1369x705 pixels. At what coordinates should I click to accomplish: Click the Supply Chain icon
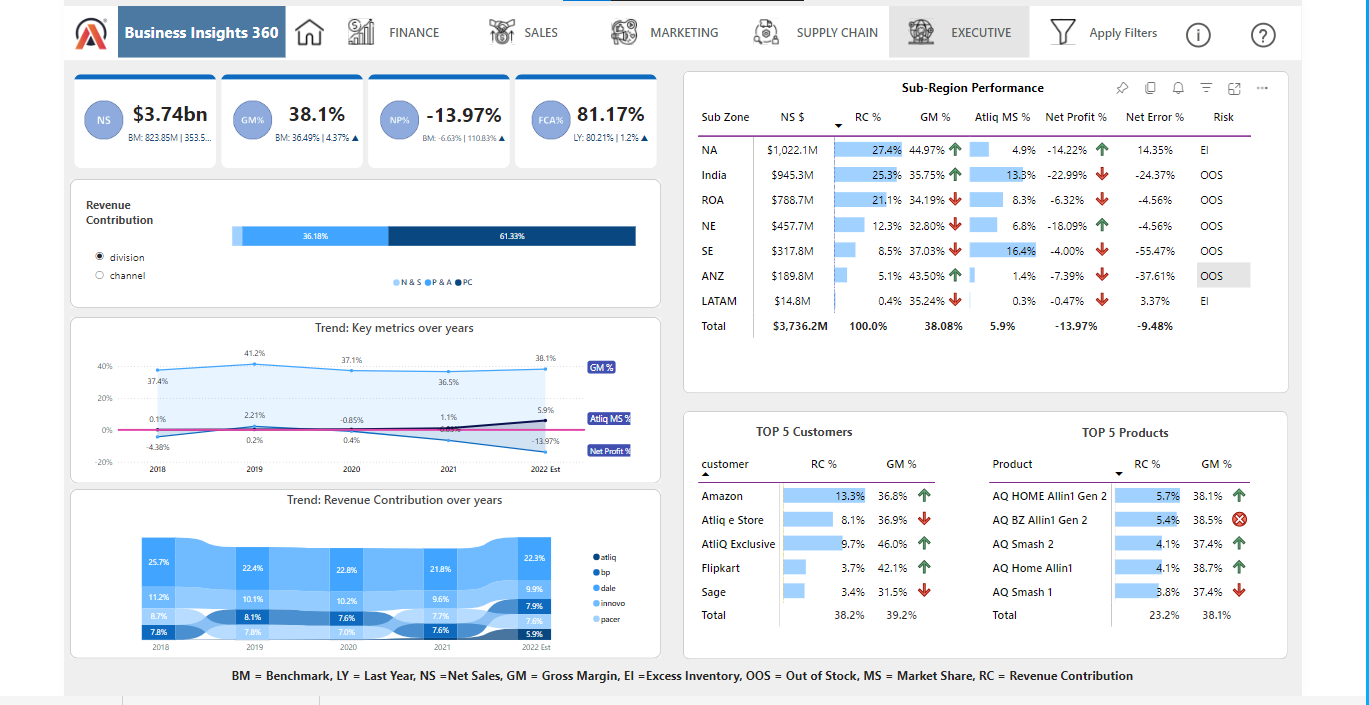pos(767,32)
